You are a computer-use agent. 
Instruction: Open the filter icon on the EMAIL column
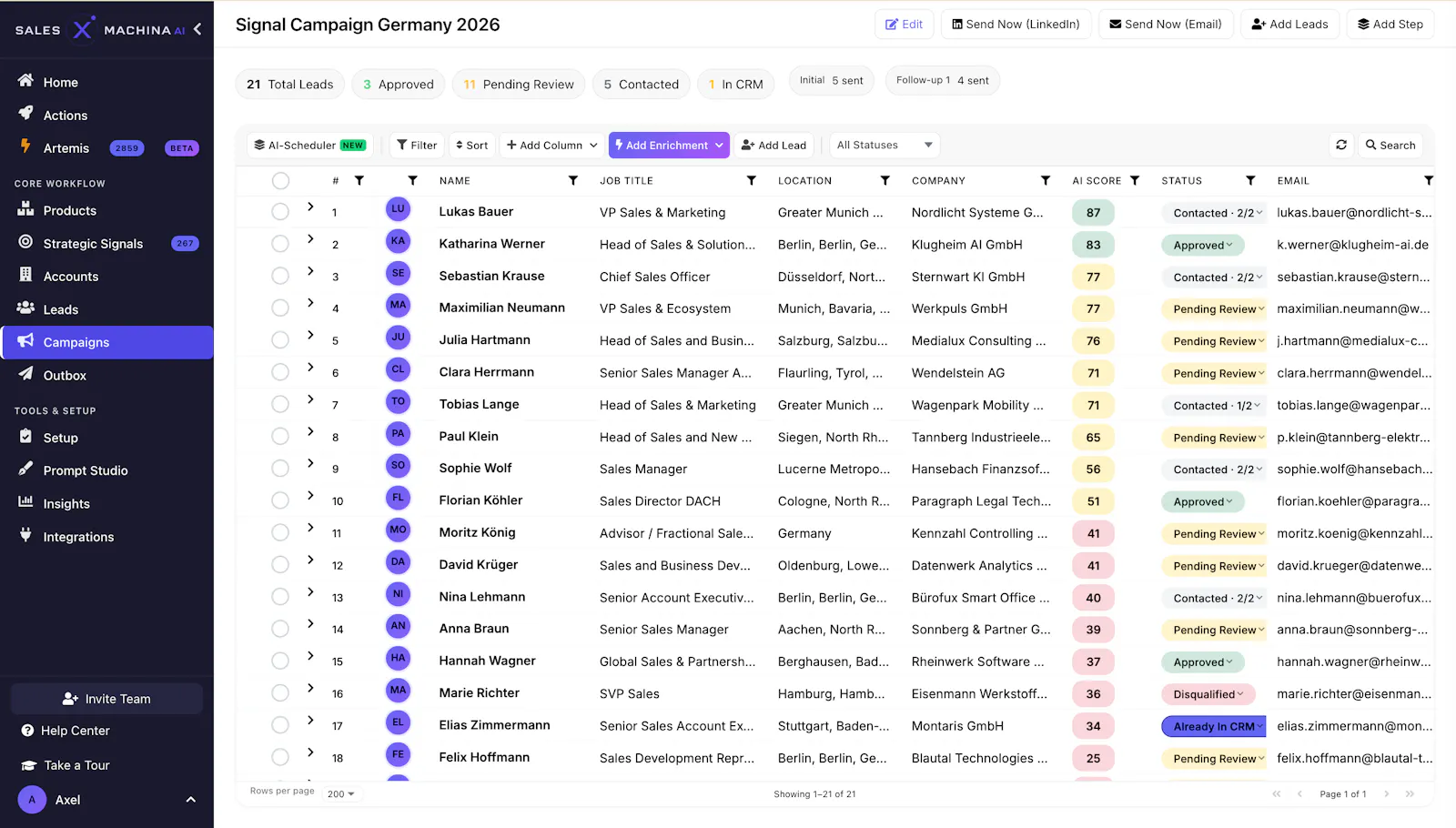tap(1429, 181)
